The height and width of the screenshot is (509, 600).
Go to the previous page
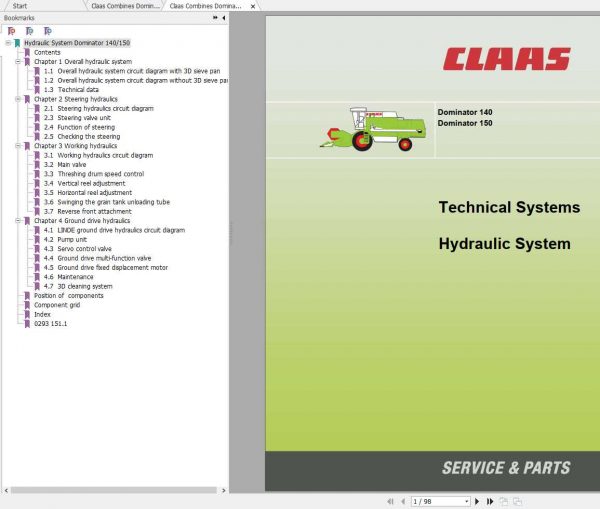(403, 501)
